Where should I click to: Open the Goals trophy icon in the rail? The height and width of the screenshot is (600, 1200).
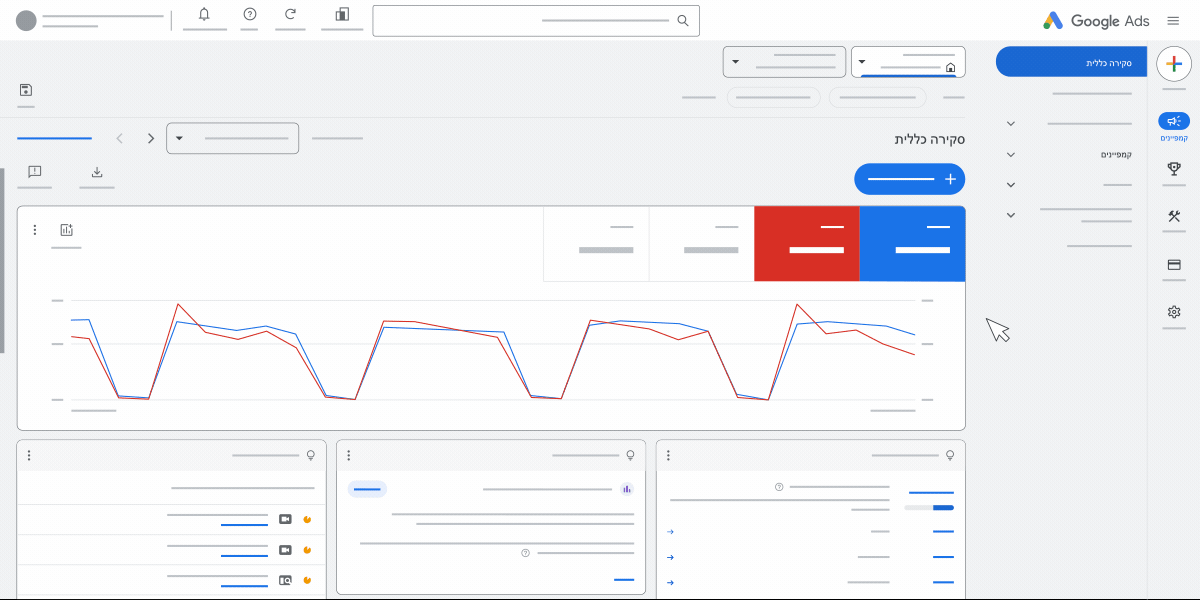click(x=1174, y=169)
